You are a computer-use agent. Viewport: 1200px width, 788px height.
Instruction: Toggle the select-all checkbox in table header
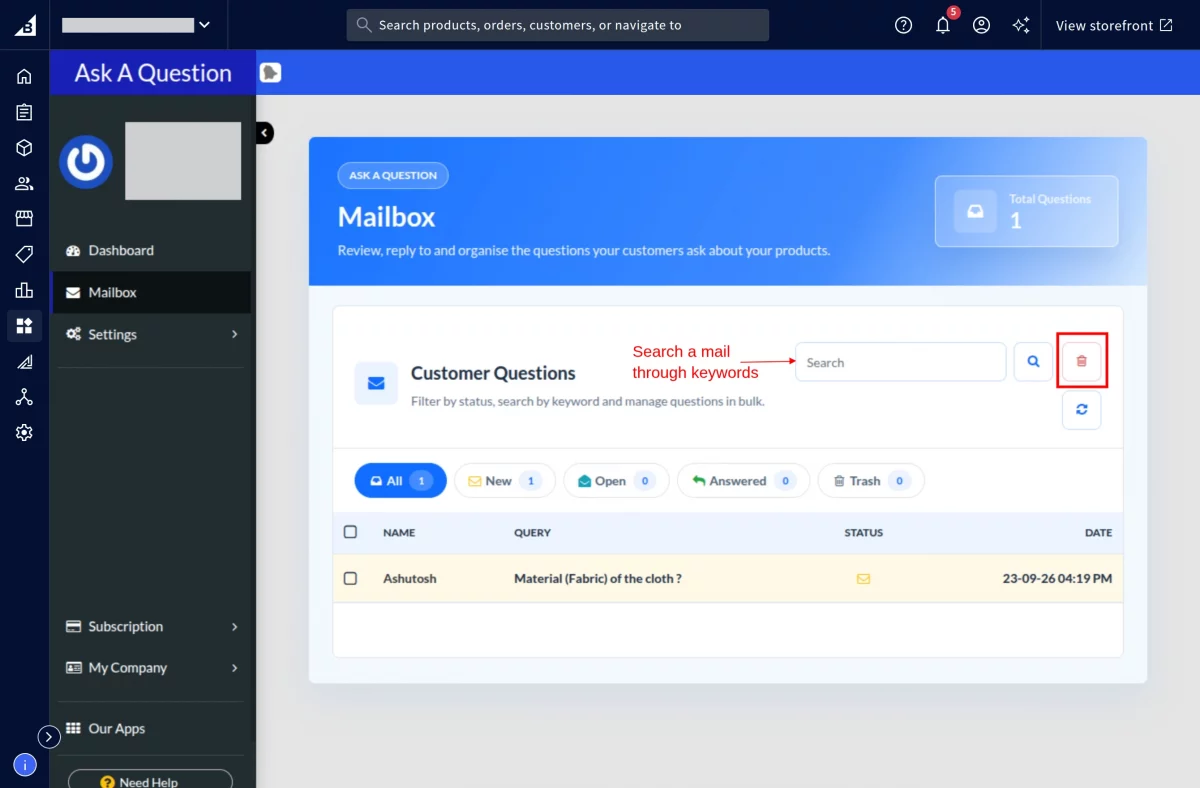(350, 532)
